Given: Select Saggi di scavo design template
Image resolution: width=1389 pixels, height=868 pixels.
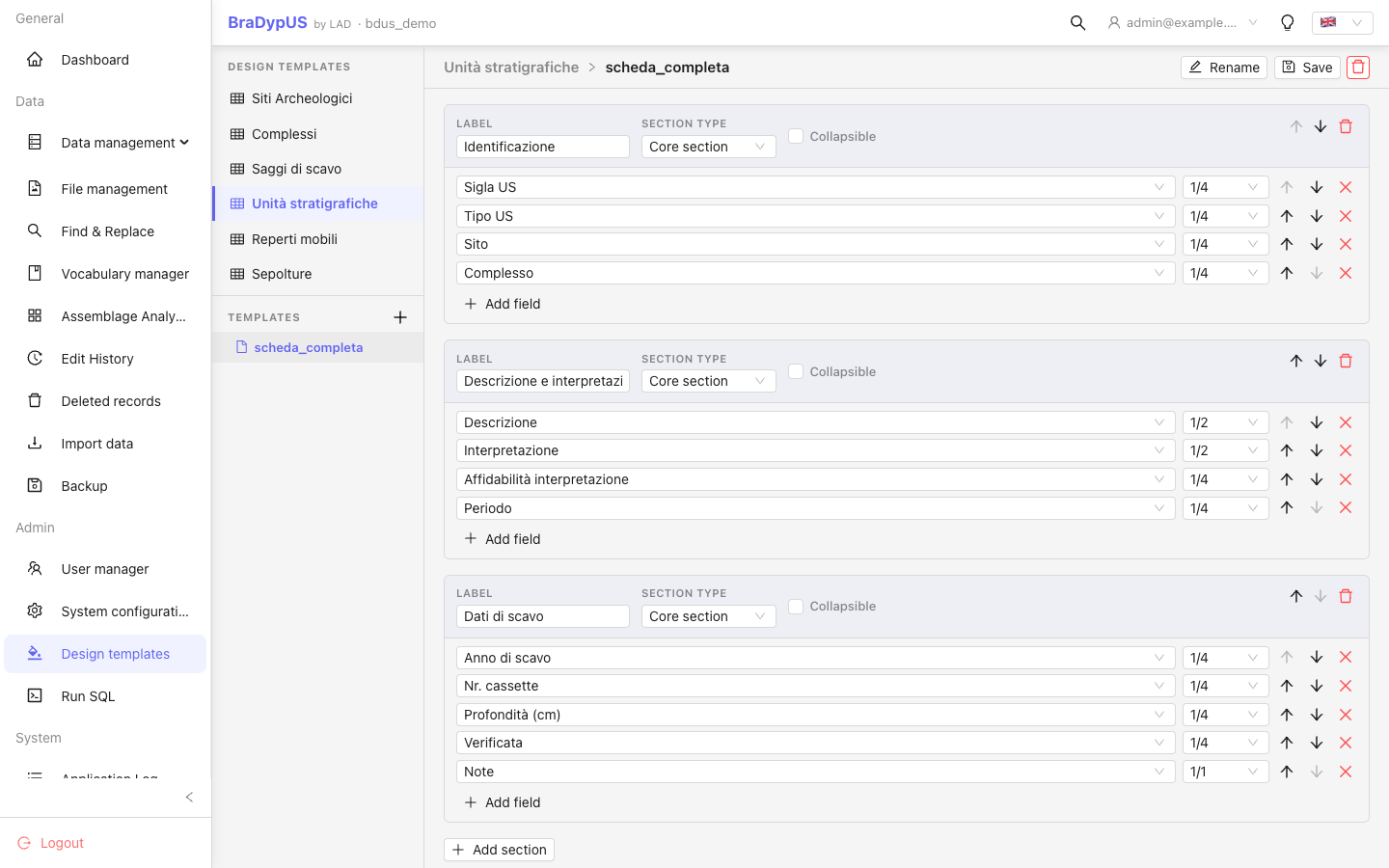Looking at the screenshot, I should pos(318,169).
